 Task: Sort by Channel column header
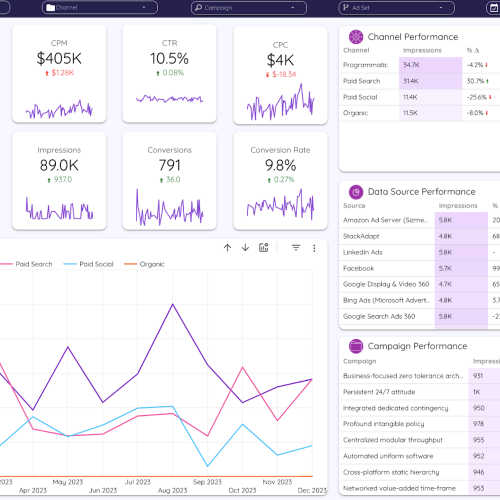(356, 50)
